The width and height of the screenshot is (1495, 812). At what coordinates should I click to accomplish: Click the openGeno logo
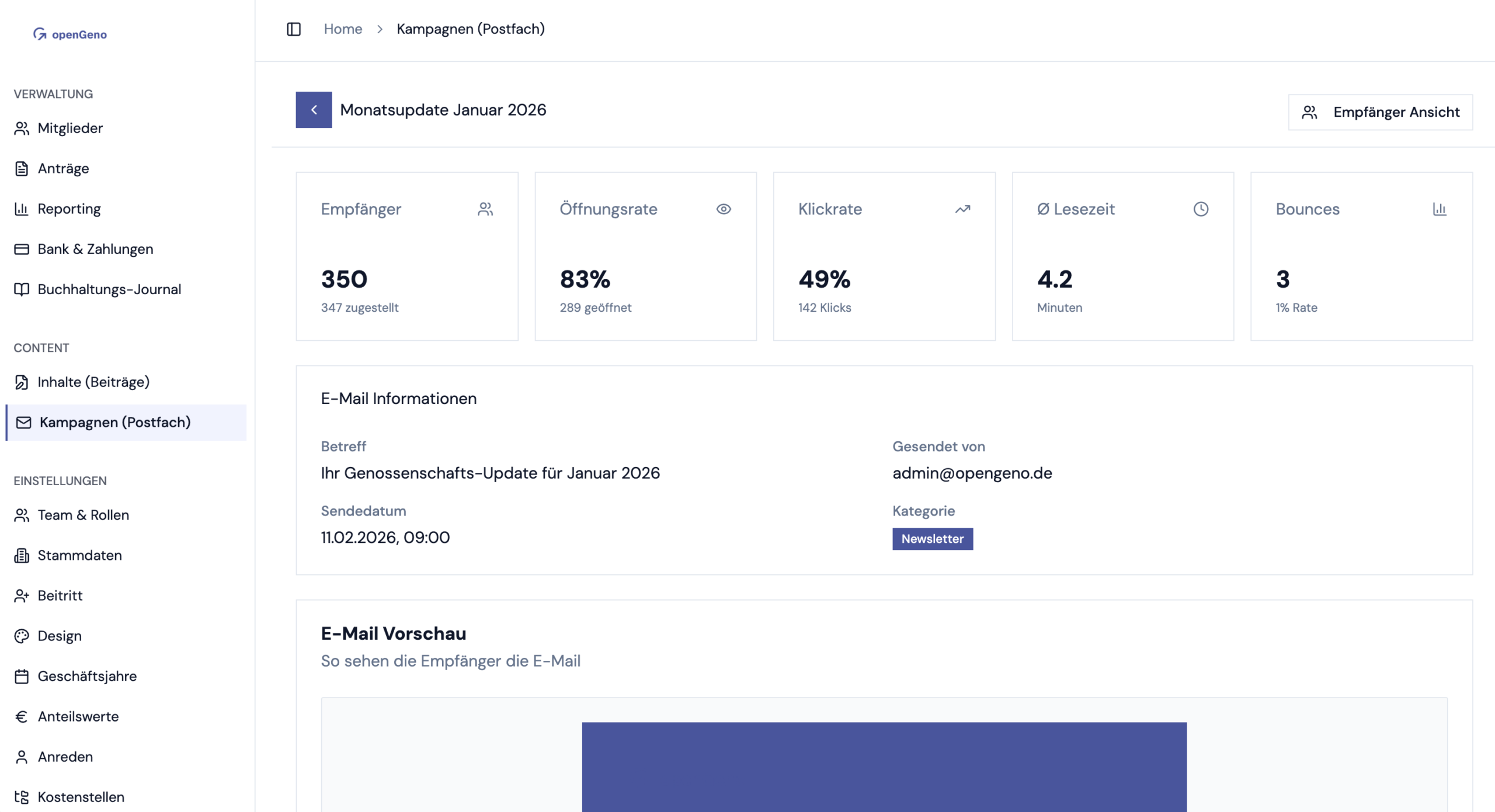70,34
